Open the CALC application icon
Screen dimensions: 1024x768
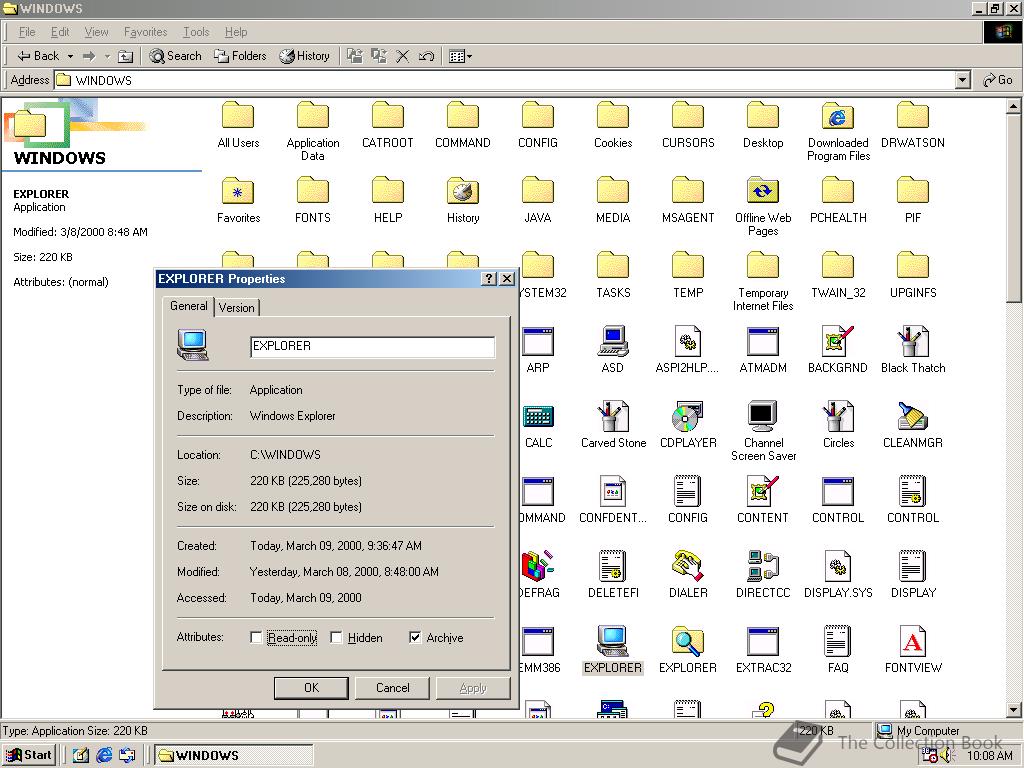(538, 417)
